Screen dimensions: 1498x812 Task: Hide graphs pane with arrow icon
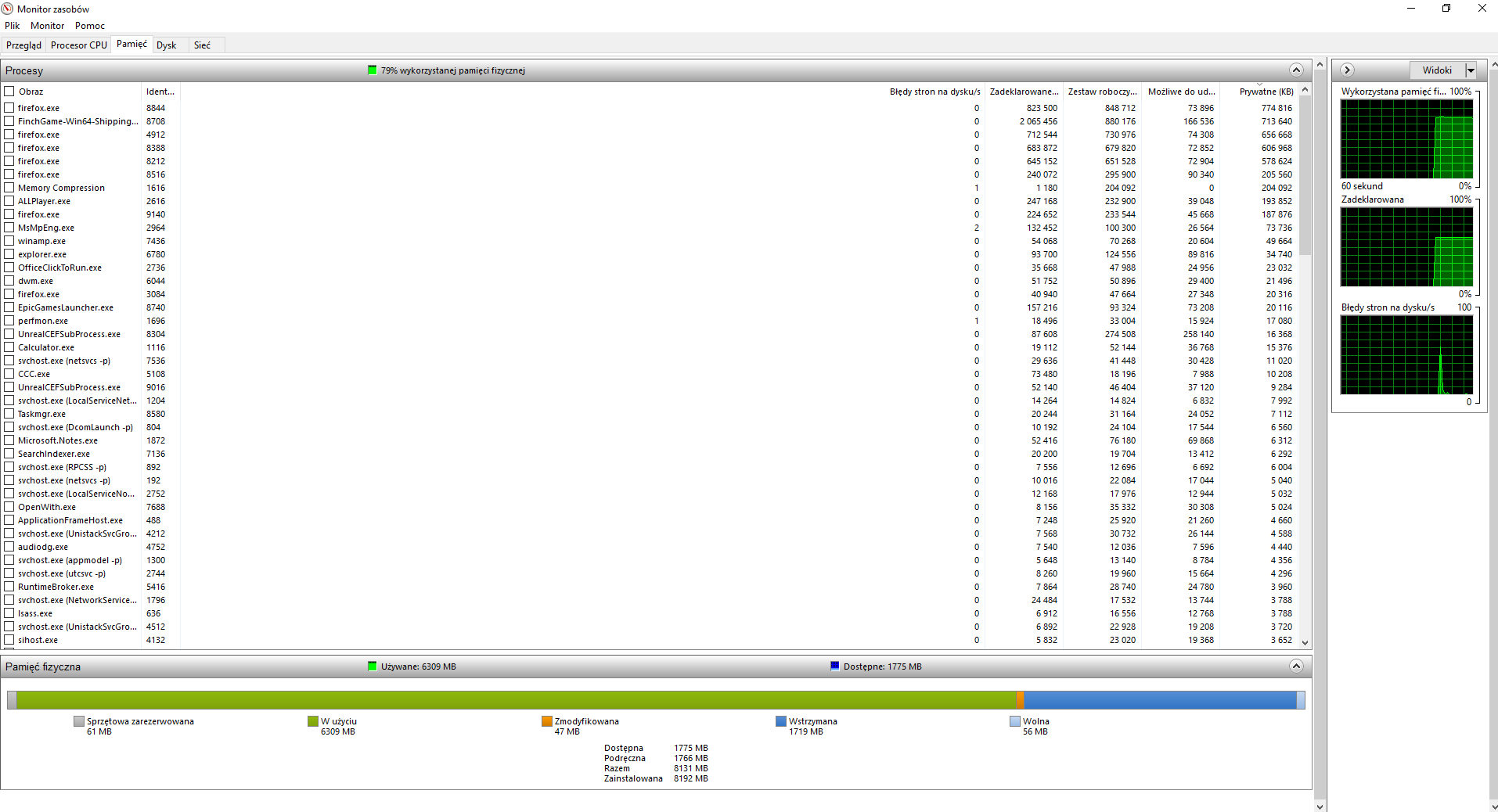1347,70
